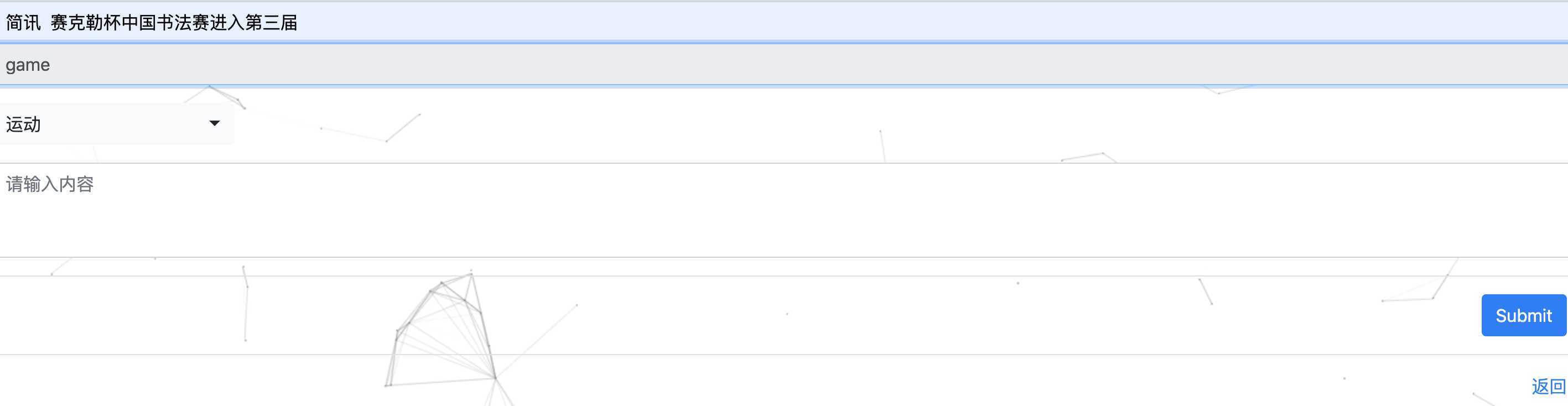Submit the form with the Submit button
1568x406 pixels.
(x=1524, y=315)
